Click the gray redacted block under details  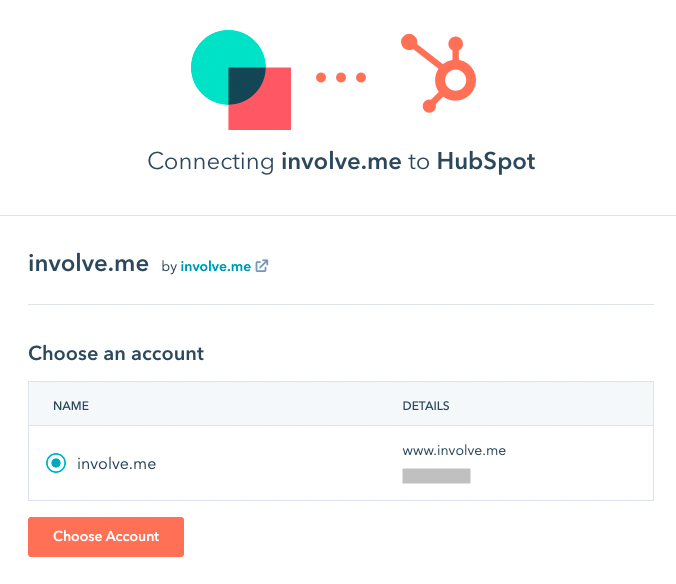click(x=436, y=476)
